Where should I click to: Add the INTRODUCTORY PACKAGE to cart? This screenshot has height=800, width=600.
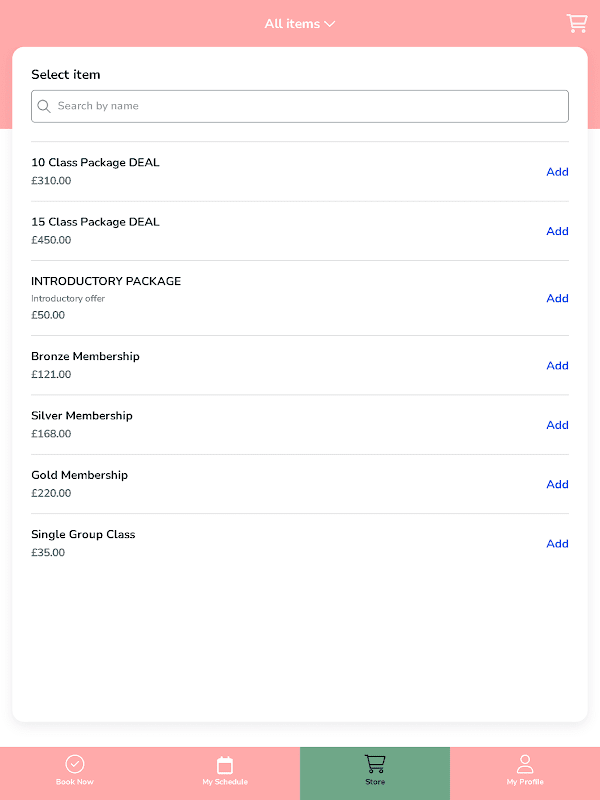coord(557,298)
